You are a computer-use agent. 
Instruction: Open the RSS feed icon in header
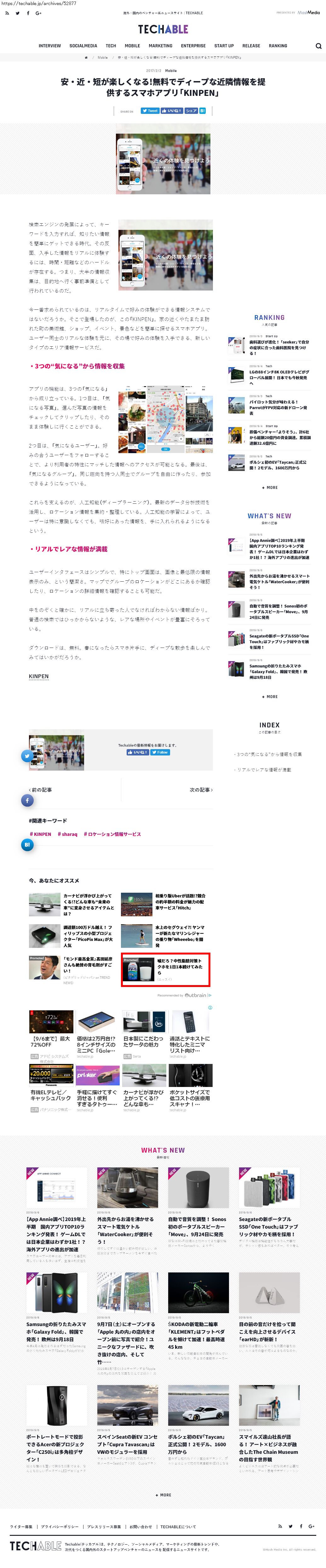[x=7, y=13]
